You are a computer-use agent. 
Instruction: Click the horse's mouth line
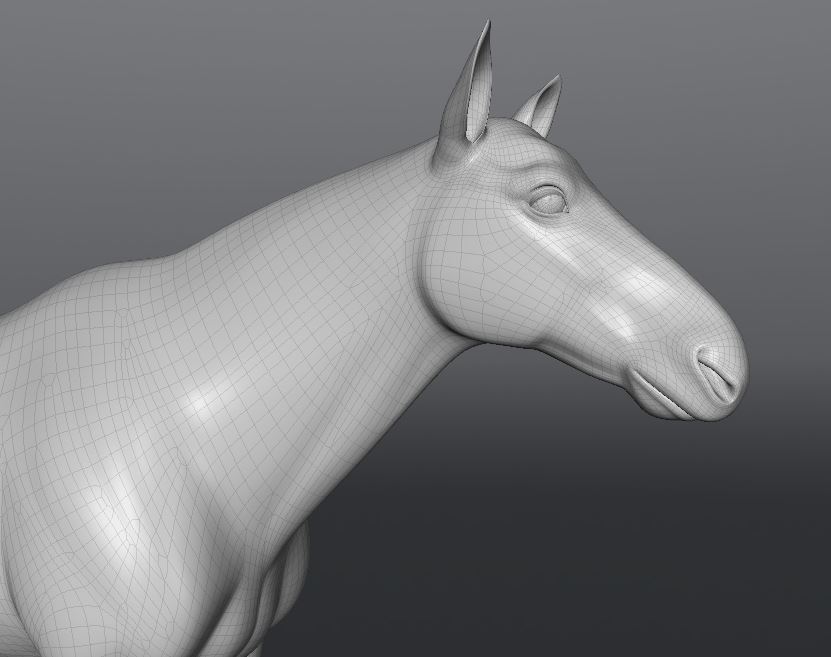(660, 390)
